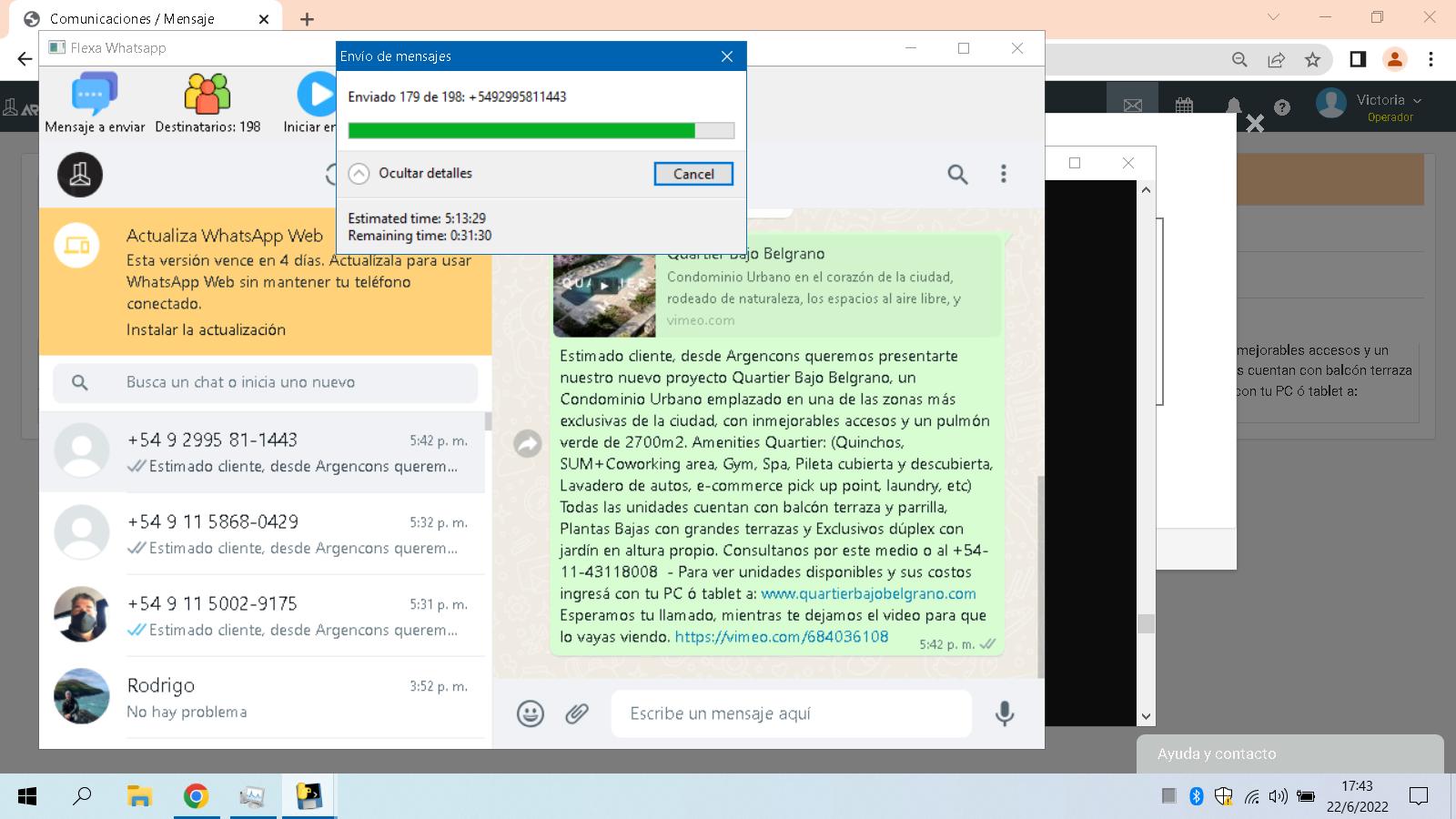This screenshot has height=819, width=1456.
Task: Open the help question mark icon
Action: (1282, 107)
